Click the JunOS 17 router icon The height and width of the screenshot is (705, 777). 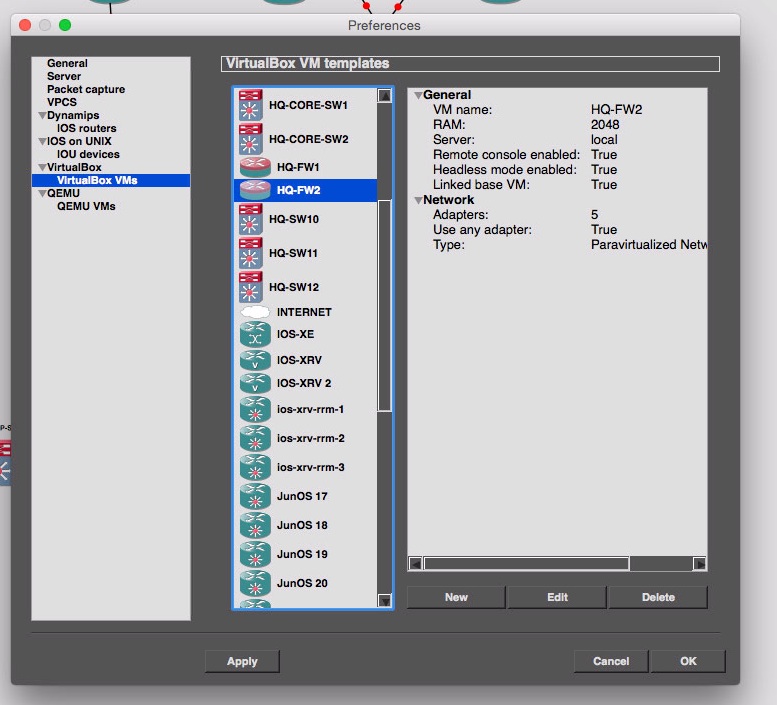tap(255, 496)
